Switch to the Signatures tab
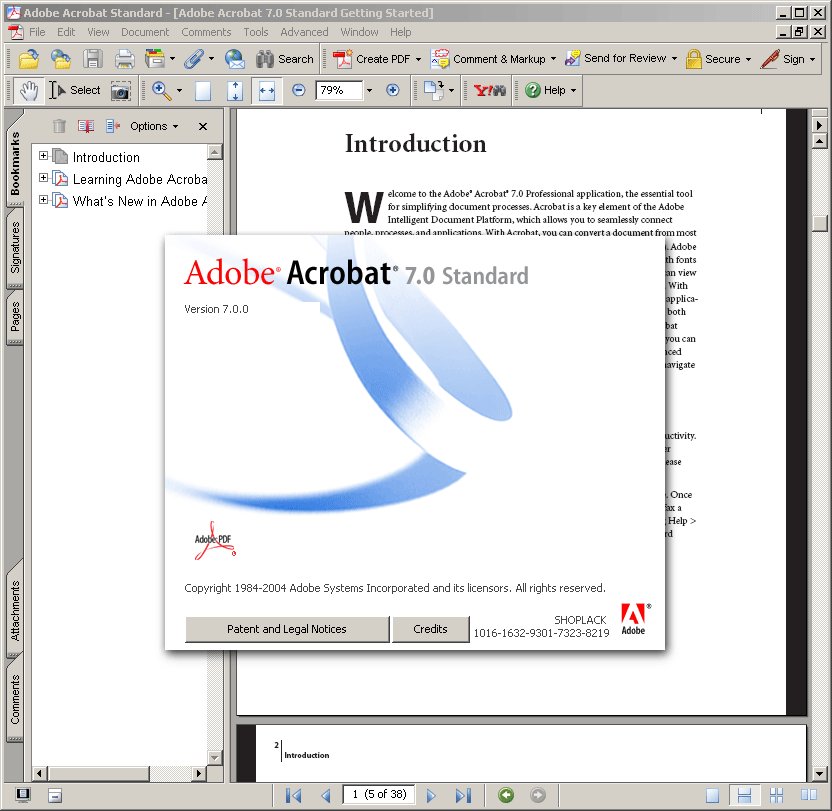832x811 pixels. click(x=15, y=248)
